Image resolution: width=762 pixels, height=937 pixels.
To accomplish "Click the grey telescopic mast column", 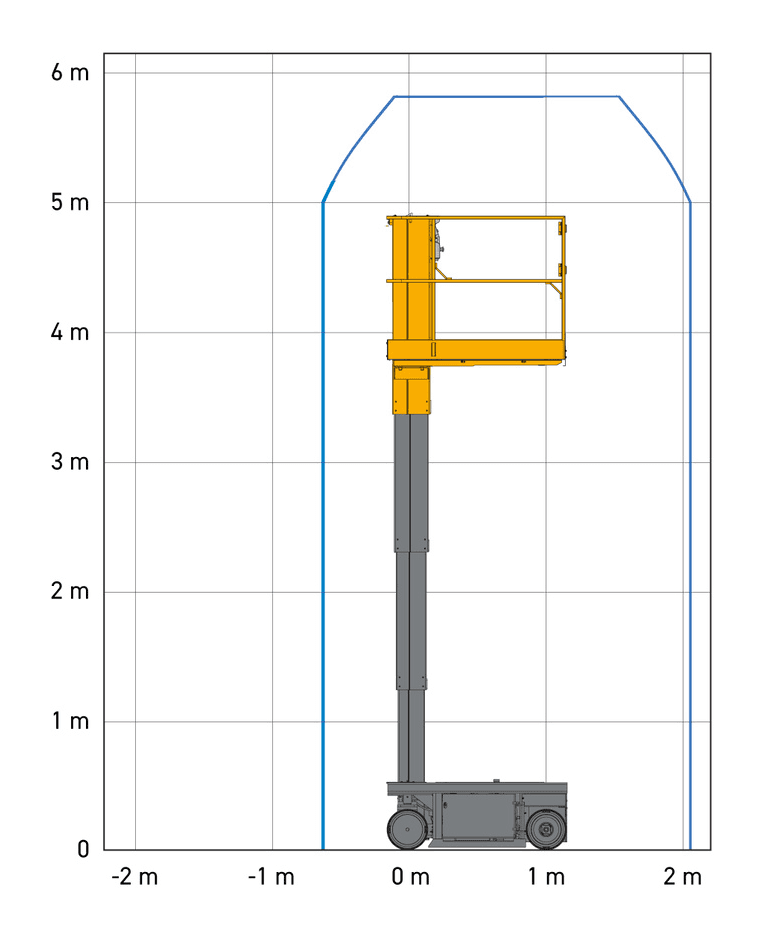I will point(411,598).
